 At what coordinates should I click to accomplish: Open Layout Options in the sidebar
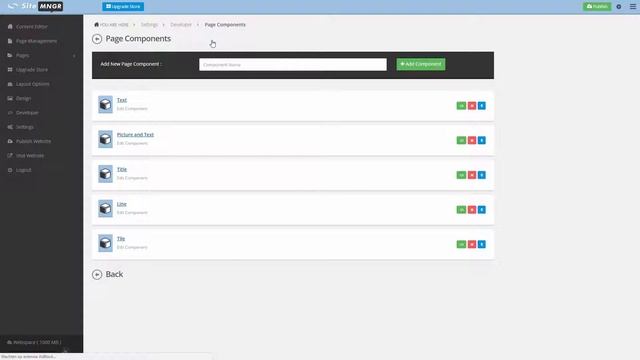pos(32,84)
